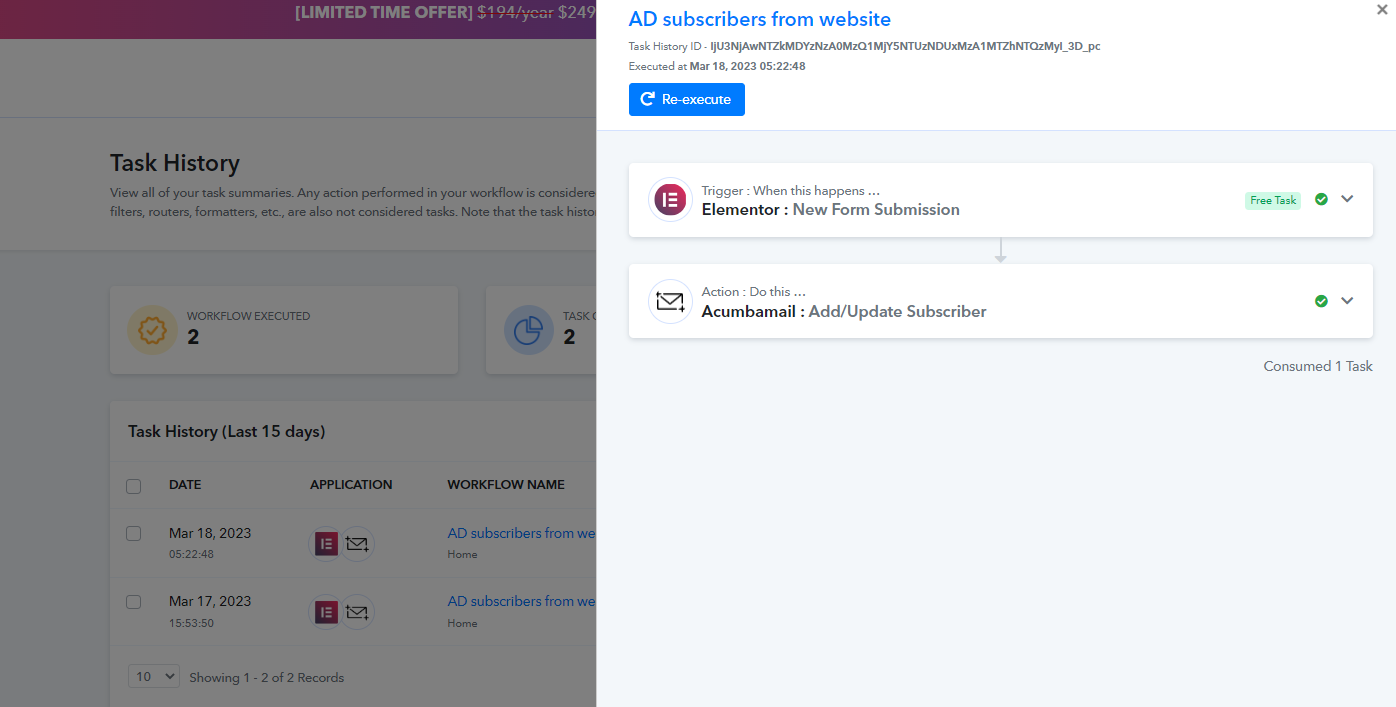
Task: Click the Free Task badge
Action: pyautogui.click(x=1273, y=200)
